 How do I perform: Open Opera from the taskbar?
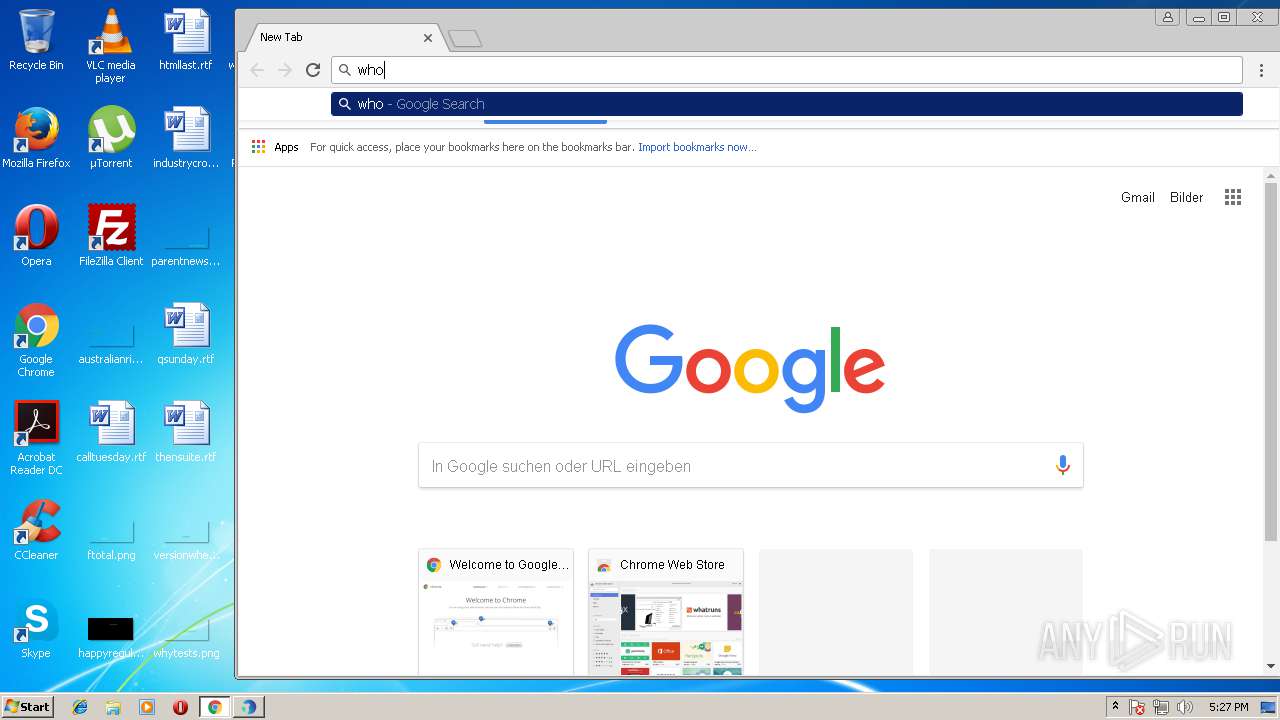[180, 707]
